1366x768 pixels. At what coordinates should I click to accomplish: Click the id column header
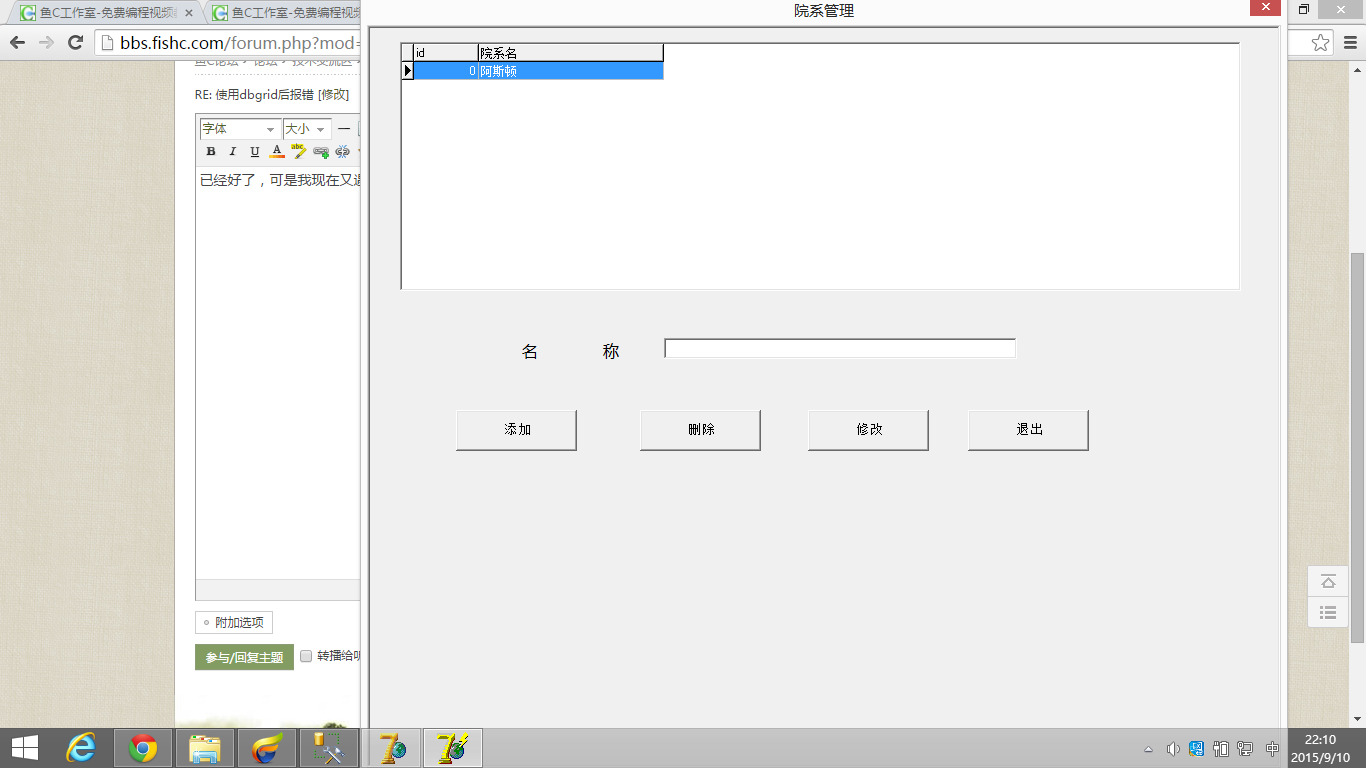click(446, 53)
